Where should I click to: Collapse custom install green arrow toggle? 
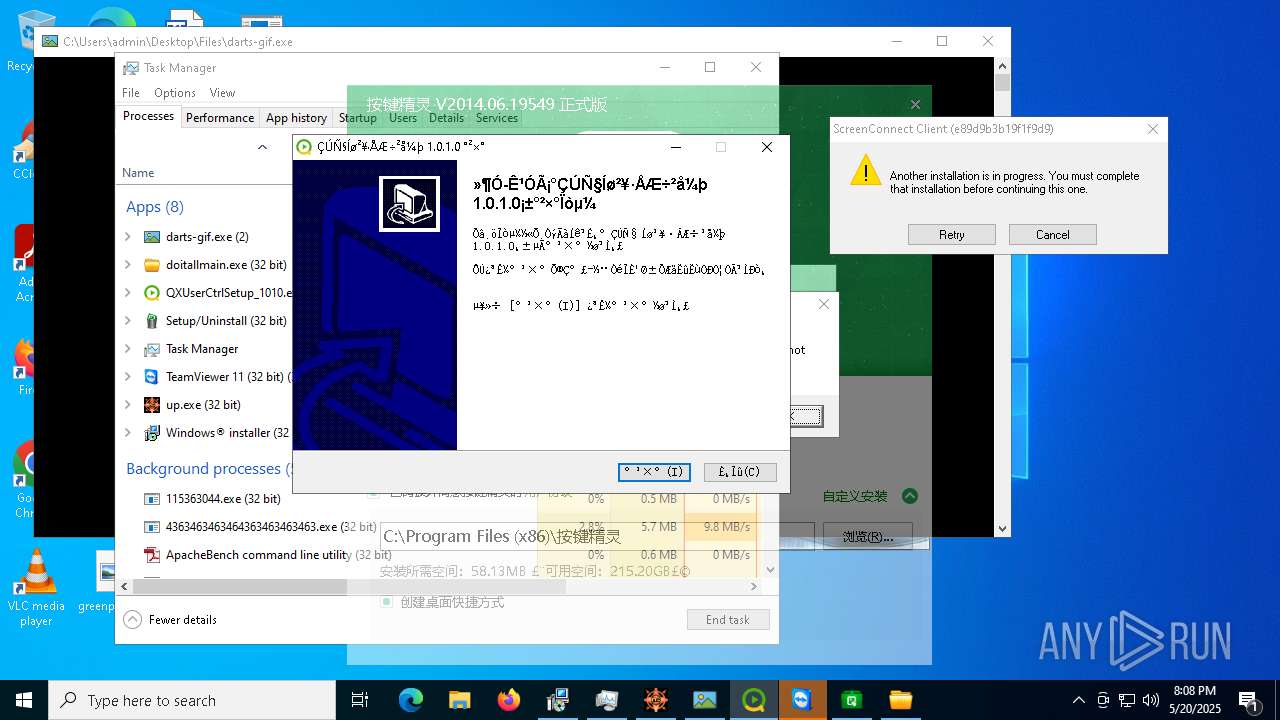point(910,496)
